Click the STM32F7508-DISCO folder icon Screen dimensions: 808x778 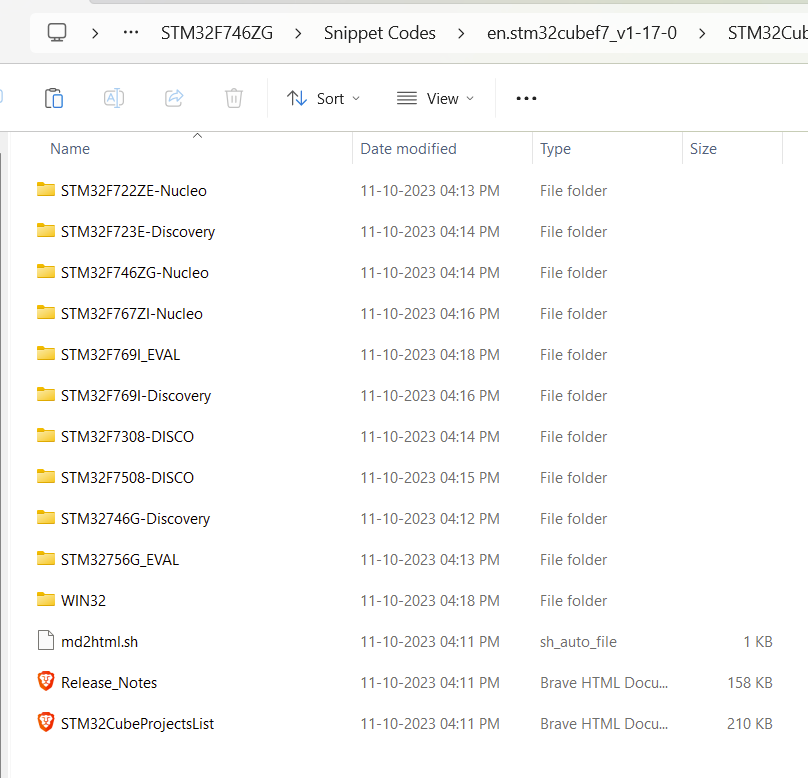tap(46, 477)
